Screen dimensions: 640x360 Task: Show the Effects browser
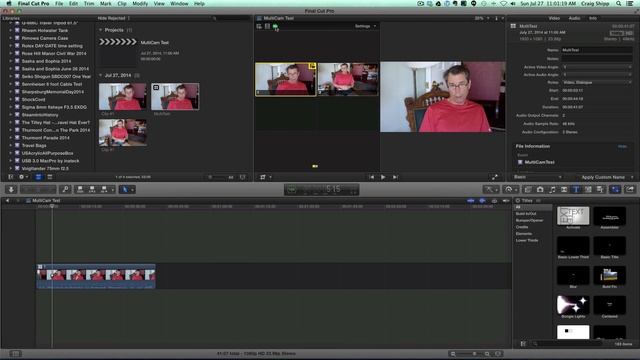528,189
